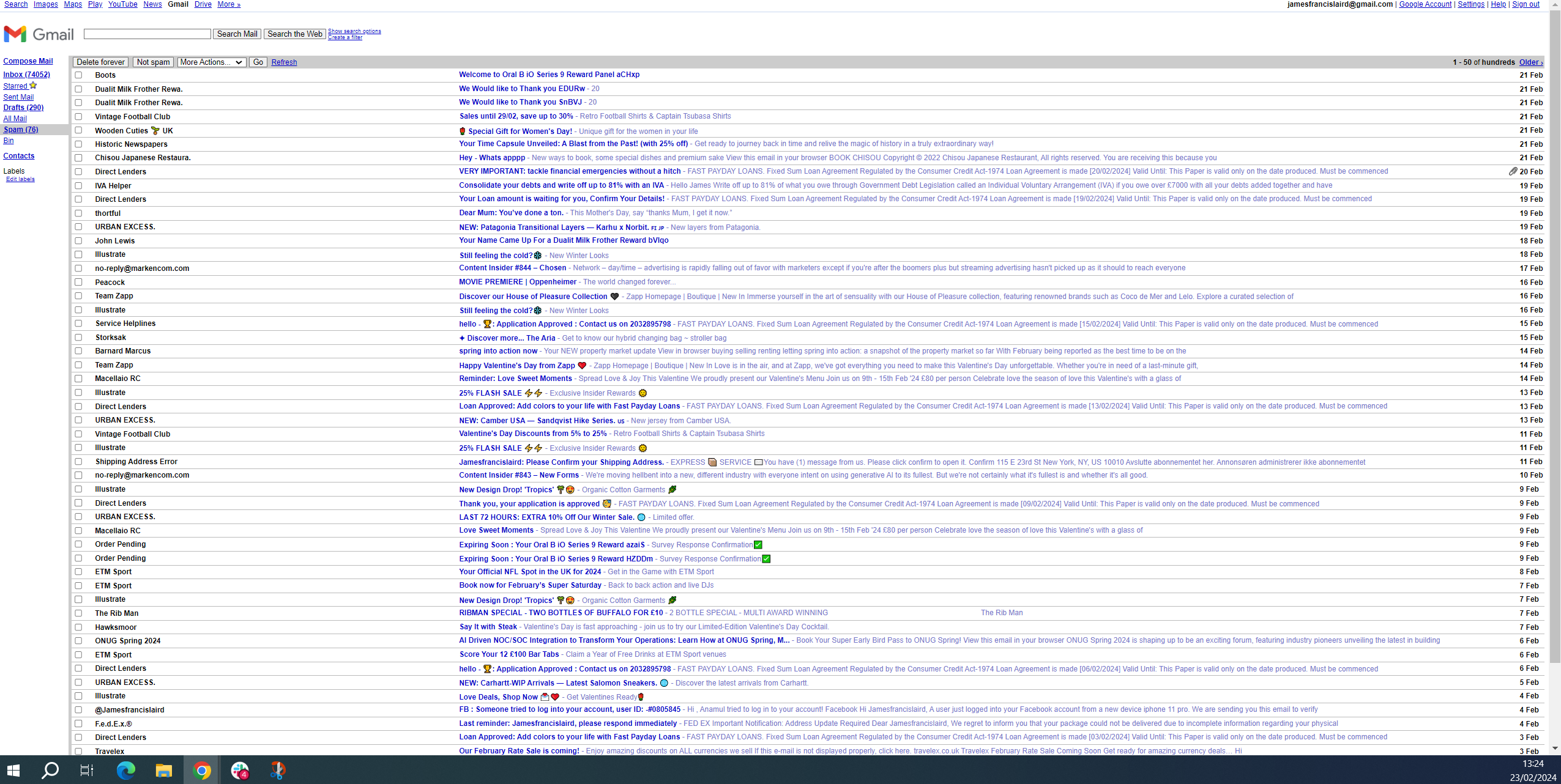The width and height of the screenshot is (1561, 784).
Task: Click the Refresh link
Action: tap(284, 62)
